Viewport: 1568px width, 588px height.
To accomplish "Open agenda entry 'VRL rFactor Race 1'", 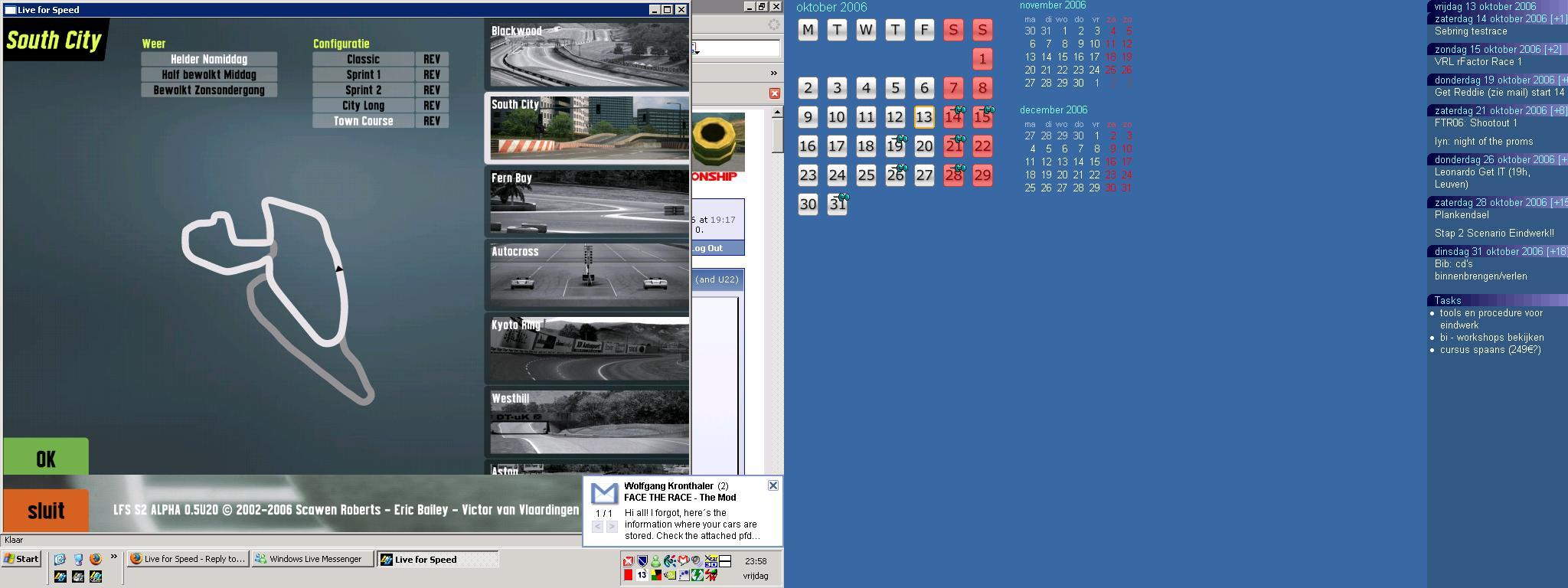I will (1478, 62).
